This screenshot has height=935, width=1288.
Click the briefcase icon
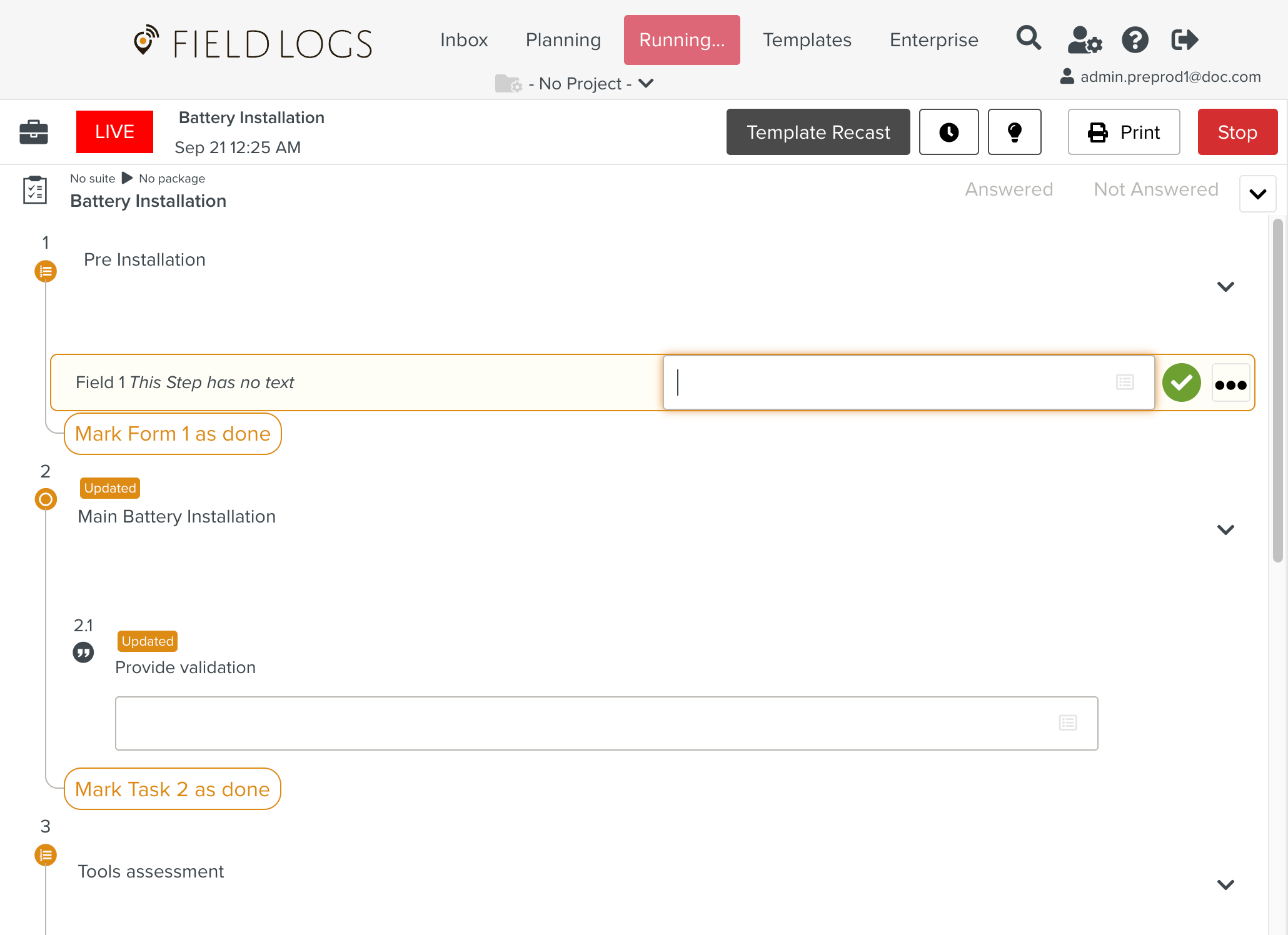click(x=34, y=132)
